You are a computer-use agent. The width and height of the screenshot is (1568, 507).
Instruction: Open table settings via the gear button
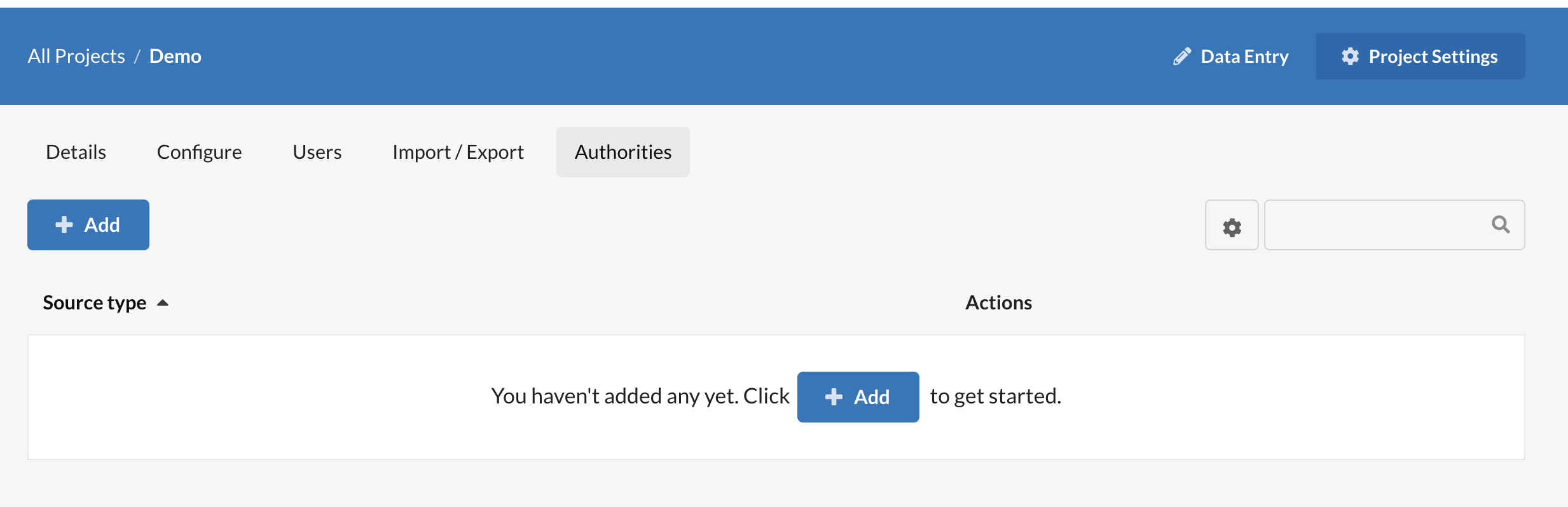[1232, 226]
